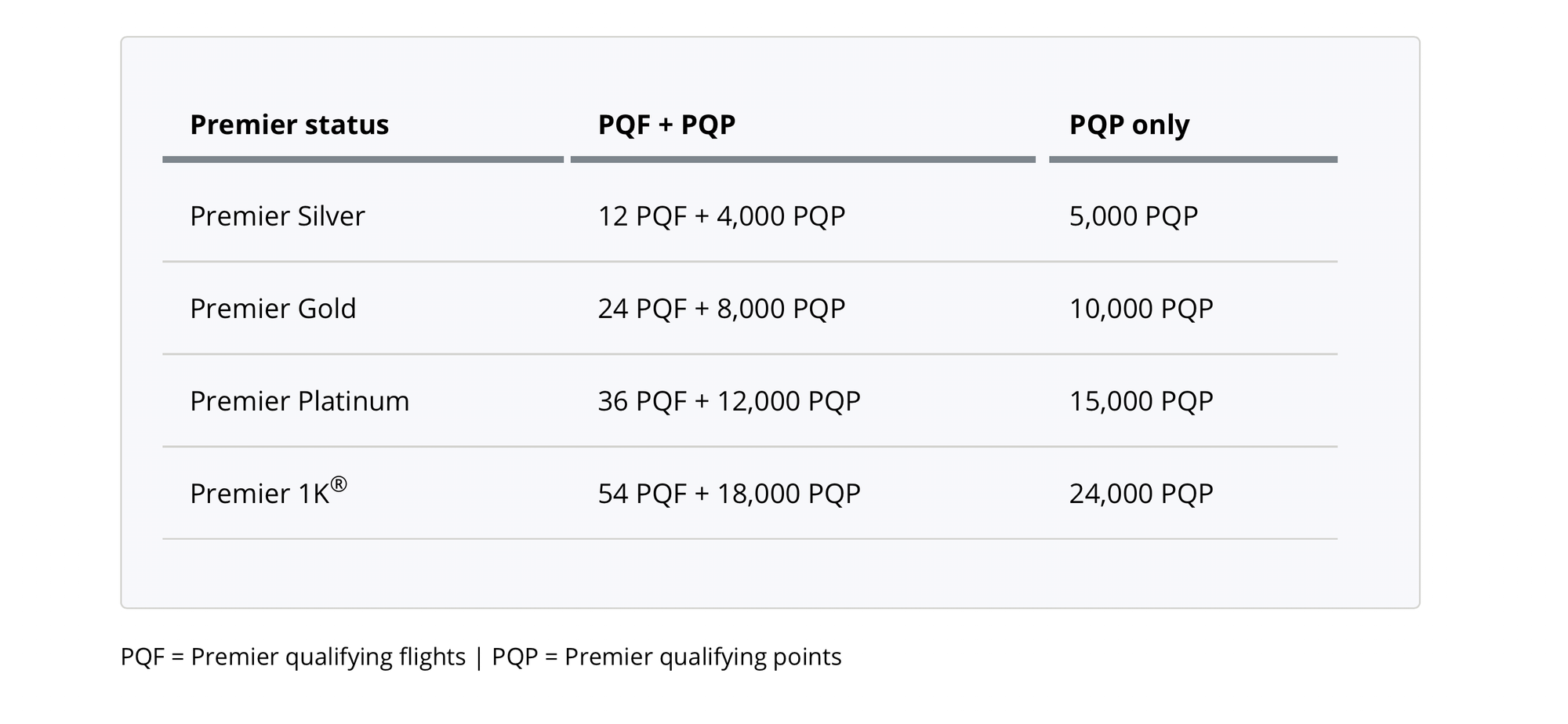
Task: Click the 24,000 PQP value
Action: pyautogui.click(x=1142, y=494)
